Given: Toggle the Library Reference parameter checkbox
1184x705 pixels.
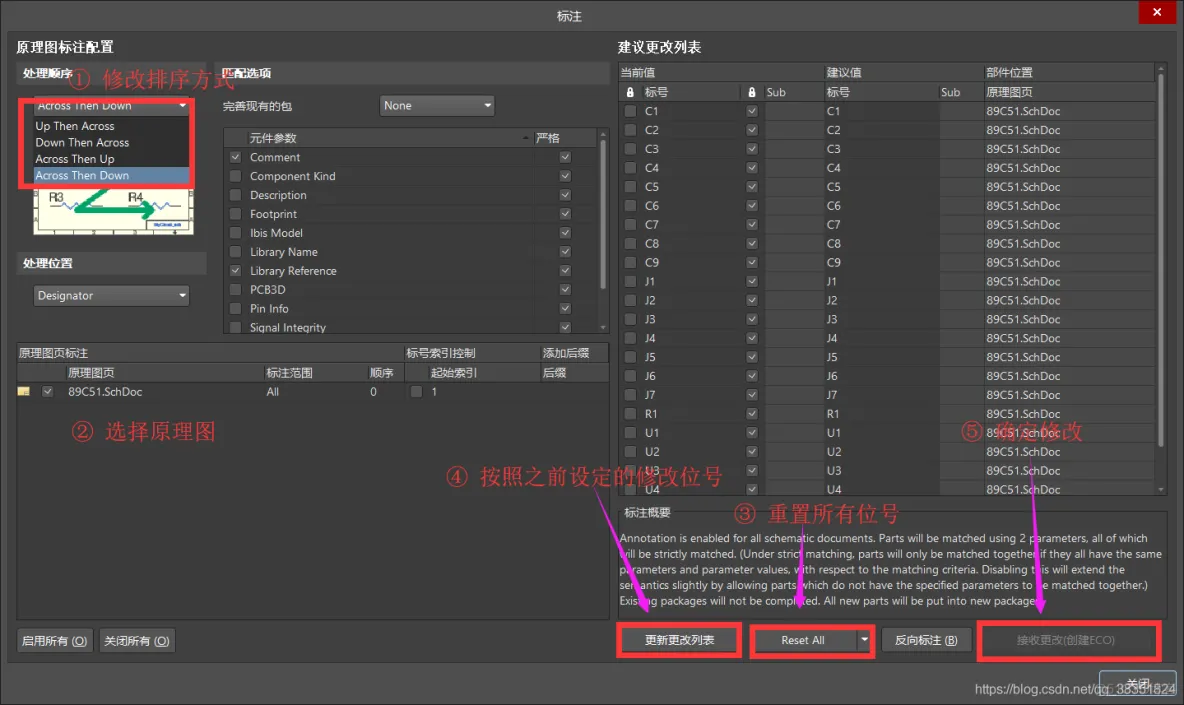Looking at the screenshot, I should (236, 270).
